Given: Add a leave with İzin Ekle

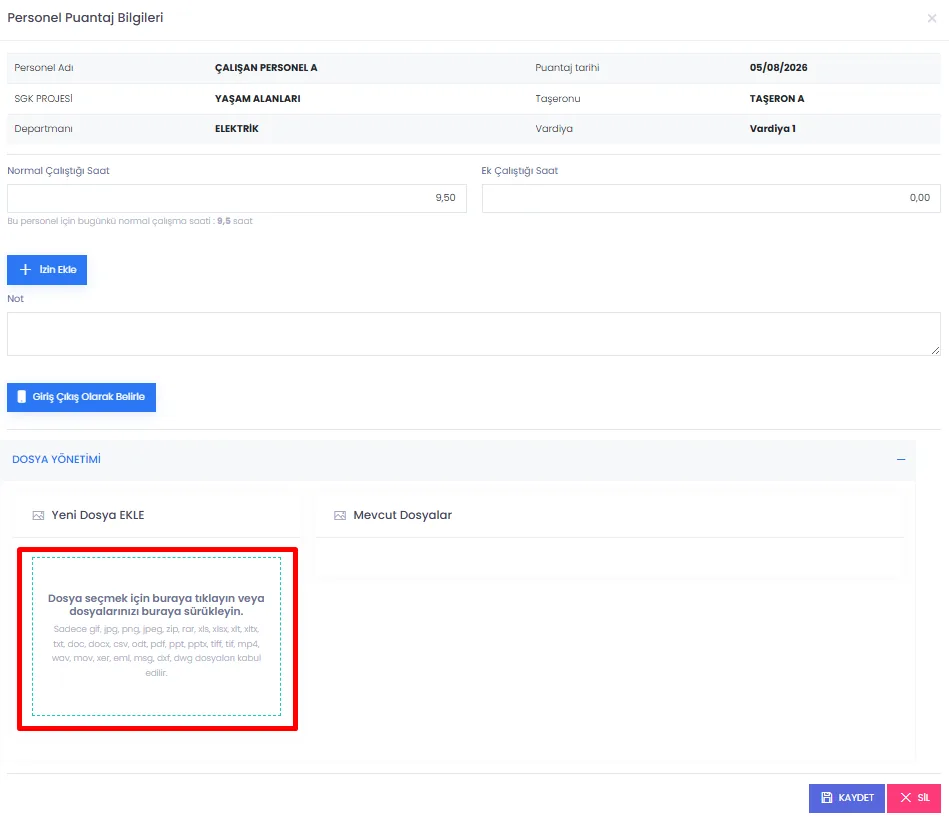Looking at the screenshot, I should tap(47, 270).
